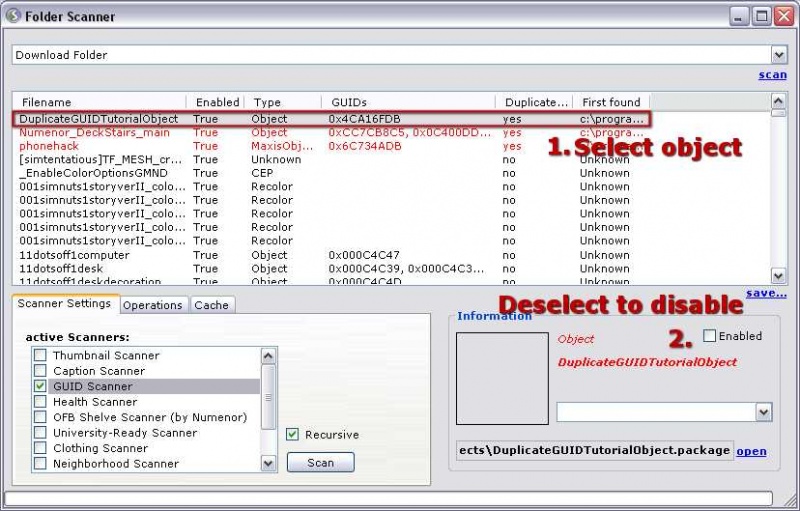Switch to the Operations tab

pos(153,305)
